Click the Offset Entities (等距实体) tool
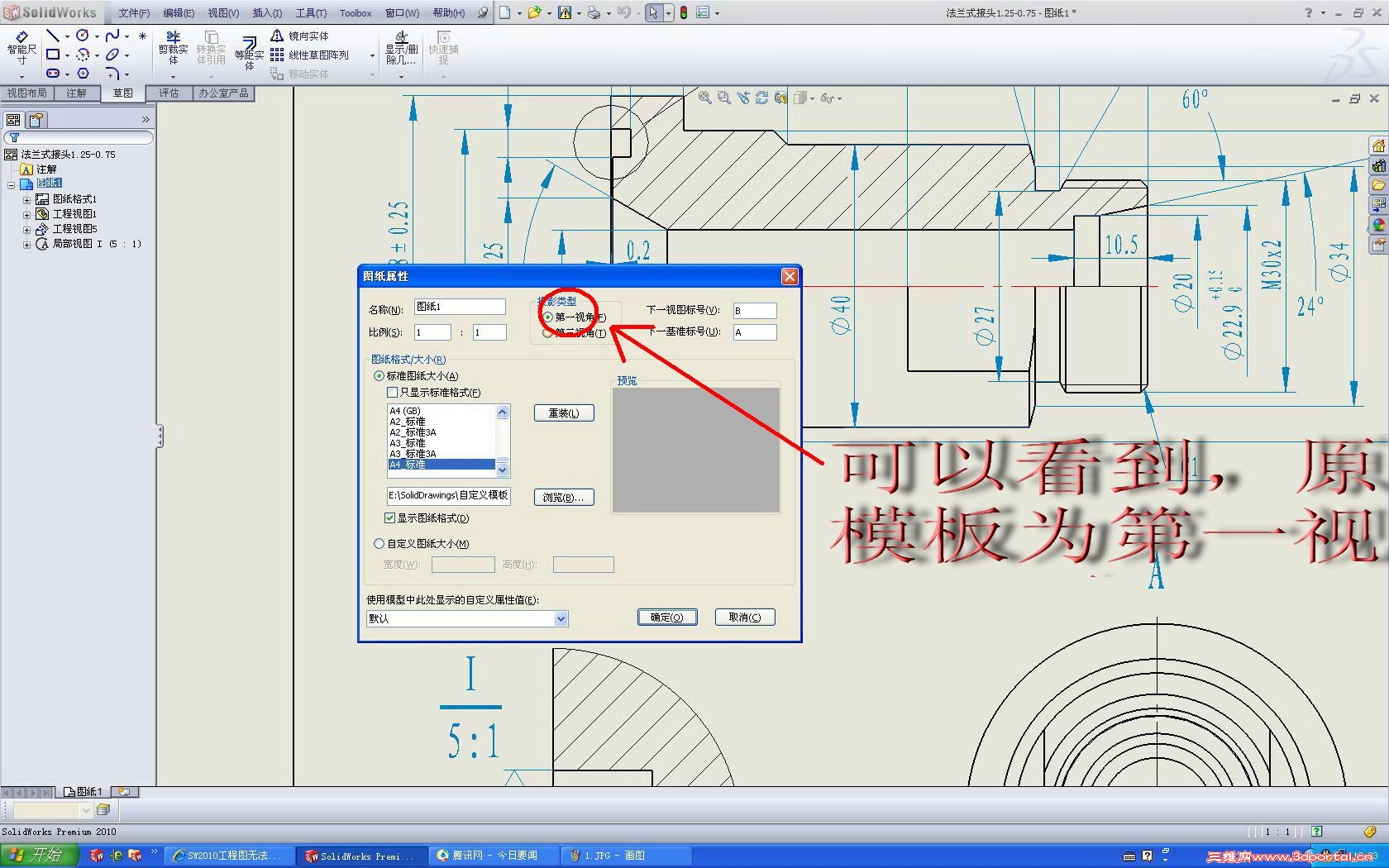Image resolution: width=1389 pixels, height=868 pixels. coord(249,53)
